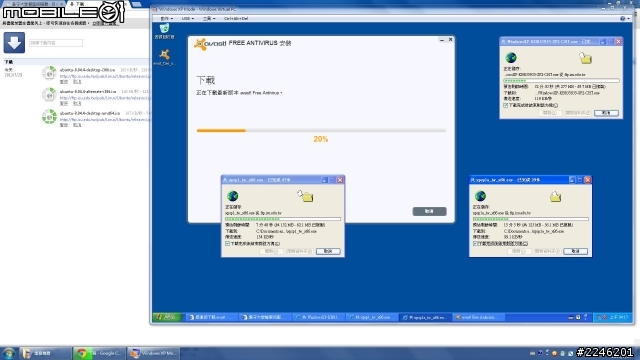Viewport: 640px width, 360px height.
Task: Click the help icon in Virtual PC menu bar
Action: click(x=623, y=18)
